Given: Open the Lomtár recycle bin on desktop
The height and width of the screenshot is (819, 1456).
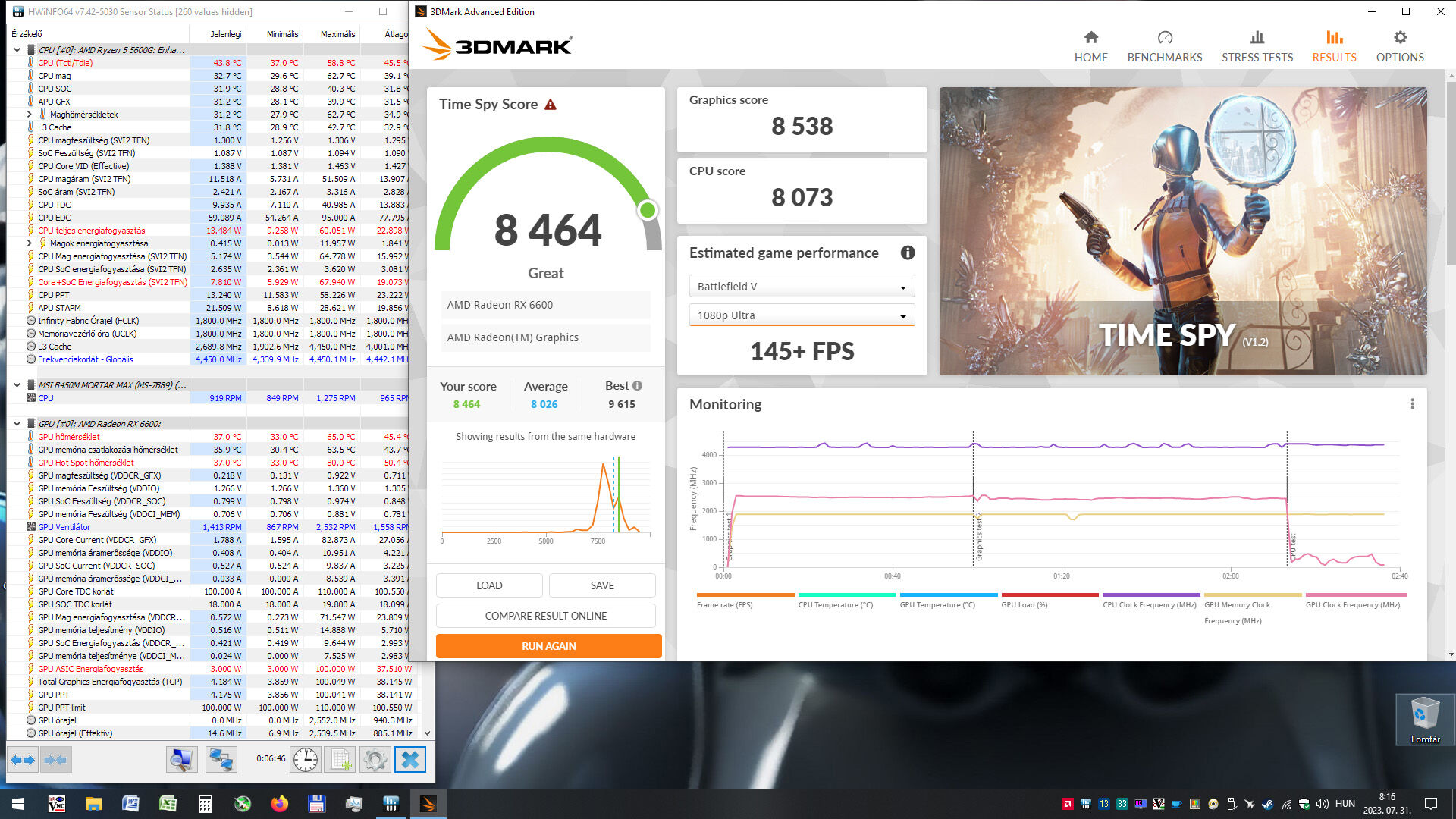Looking at the screenshot, I should tap(1425, 720).
